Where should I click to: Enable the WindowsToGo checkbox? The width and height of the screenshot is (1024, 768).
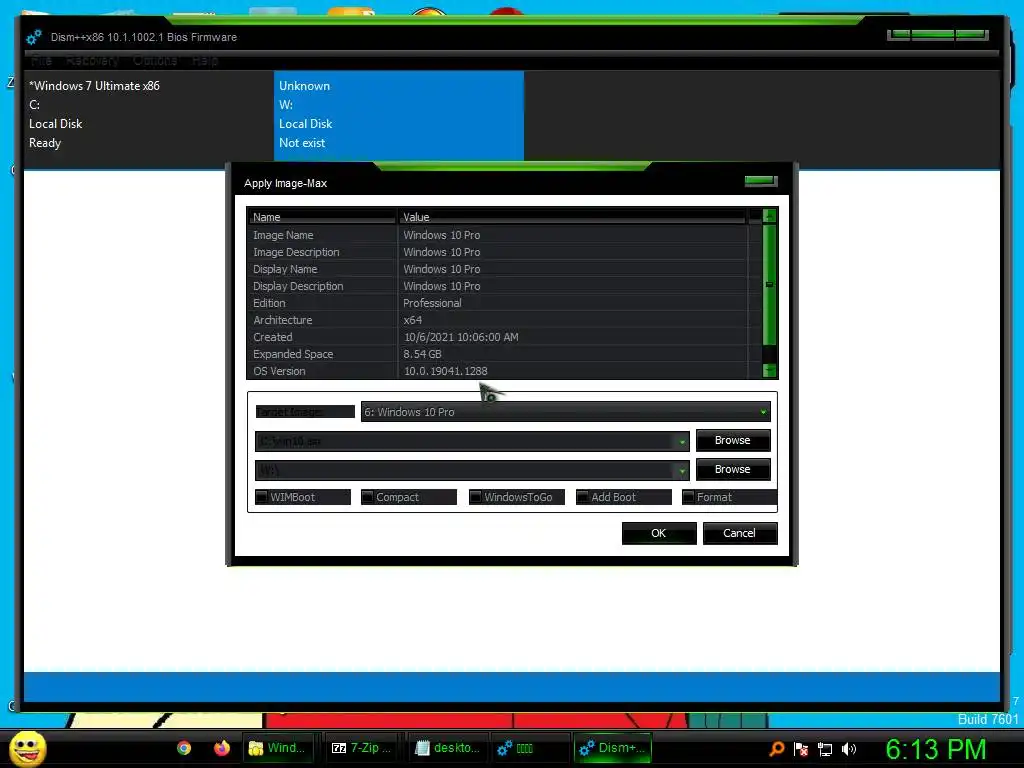[x=475, y=497]
